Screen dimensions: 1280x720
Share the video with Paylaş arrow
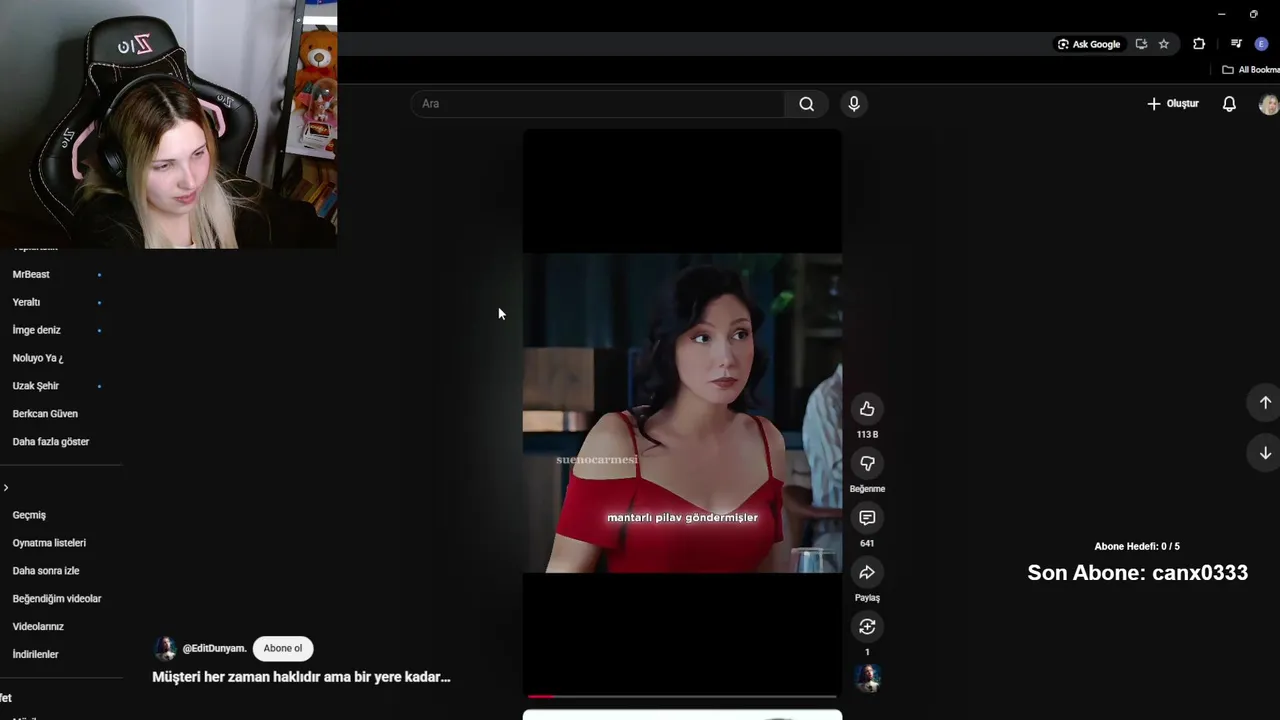click(867, 572)
